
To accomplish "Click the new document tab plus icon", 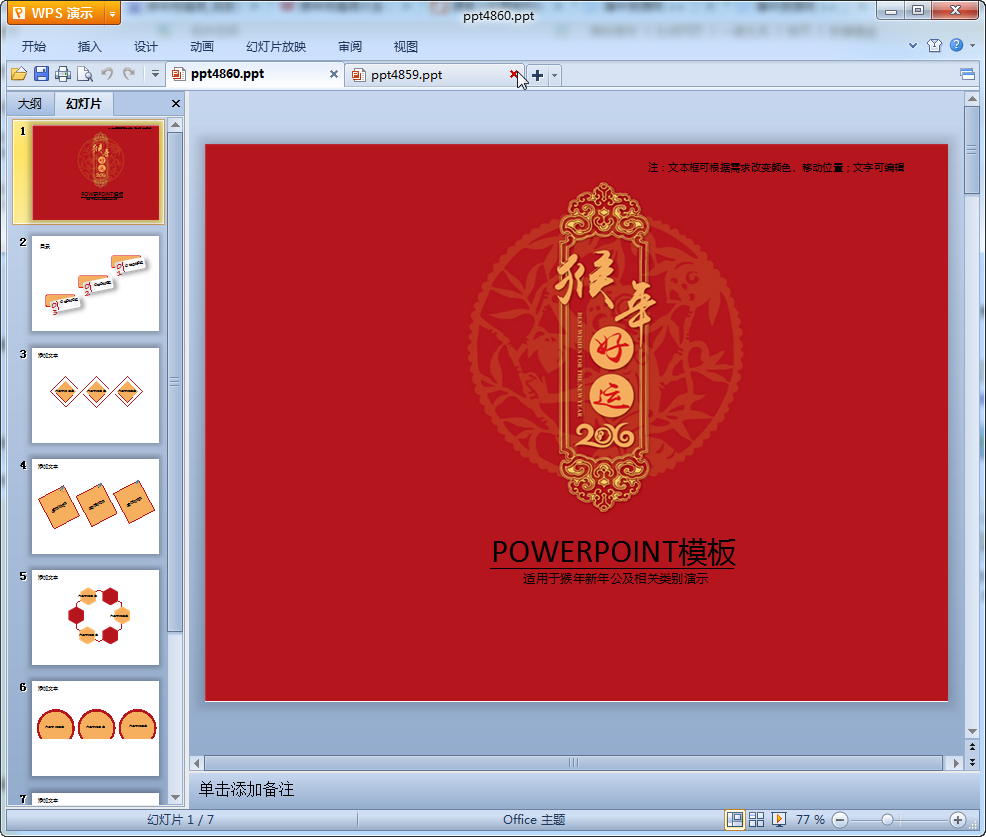I will (x=537, y=75).
